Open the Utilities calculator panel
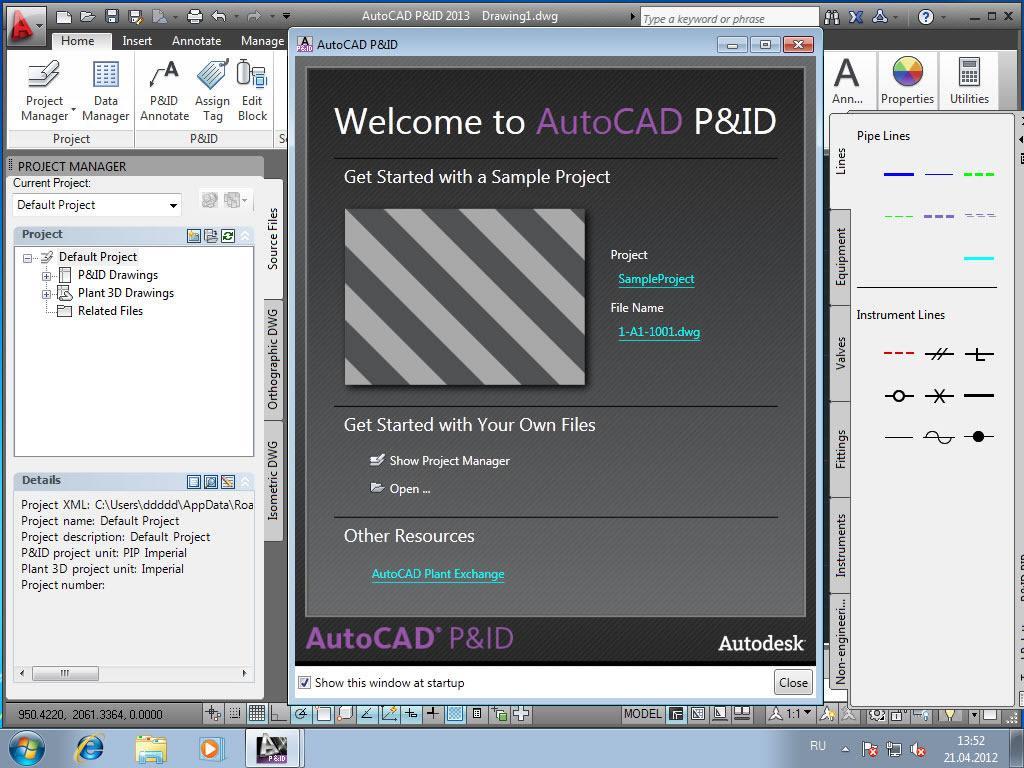The image size is (1024, 768). [x=969, y=80]
